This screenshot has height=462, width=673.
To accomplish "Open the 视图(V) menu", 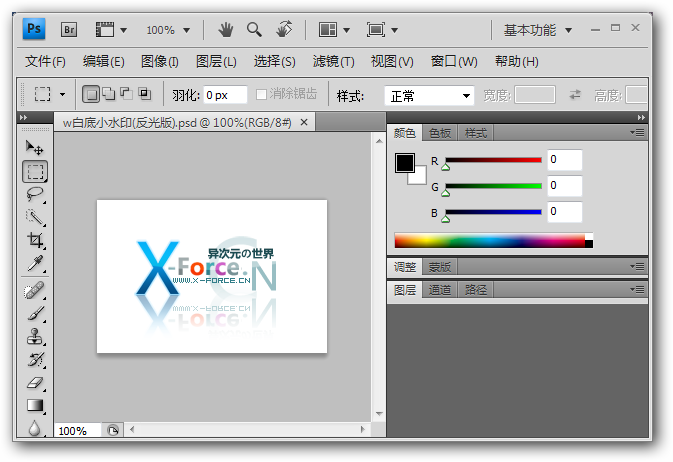I will click(392, 61).
